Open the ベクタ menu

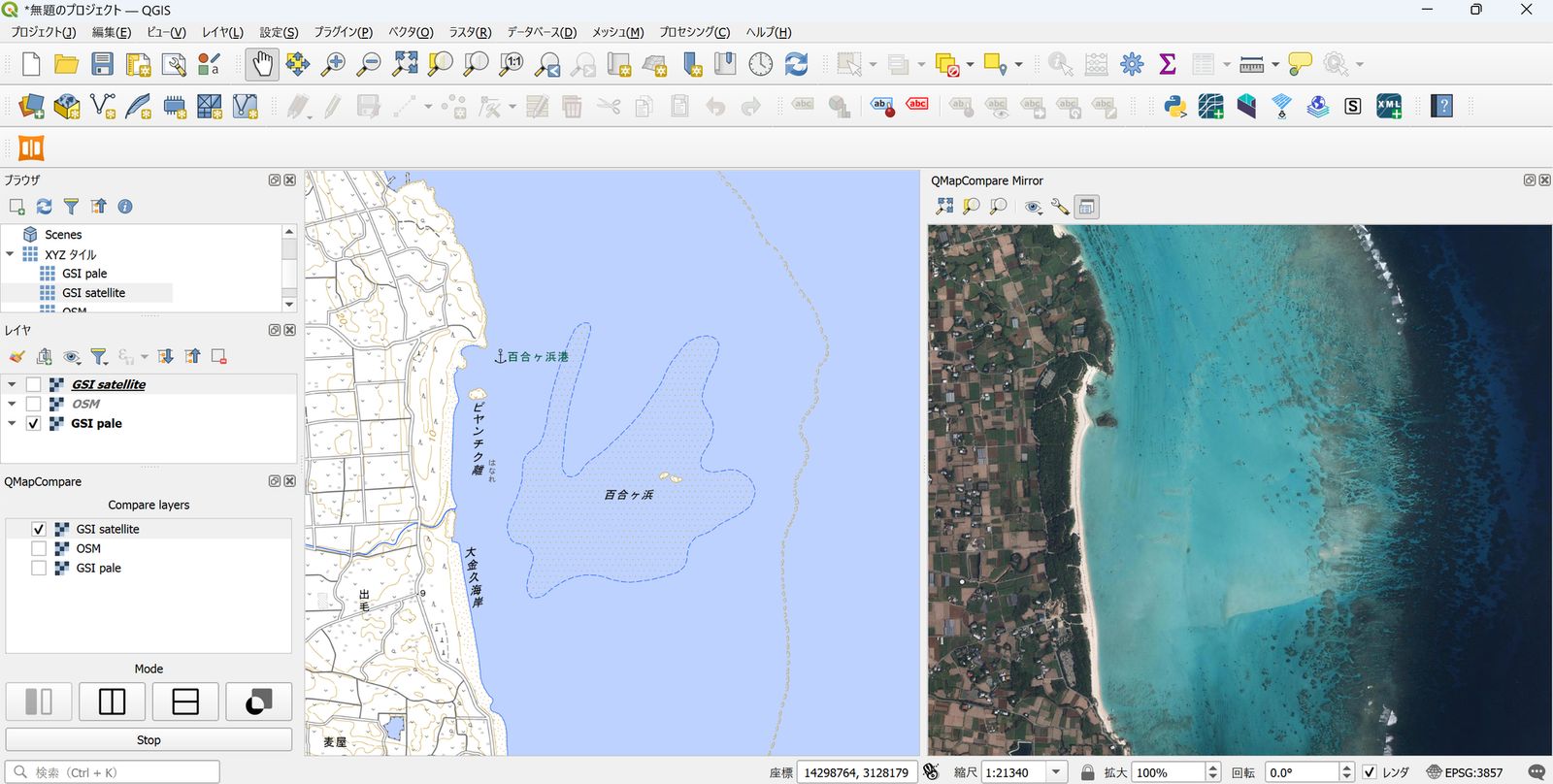click(411, 32)
